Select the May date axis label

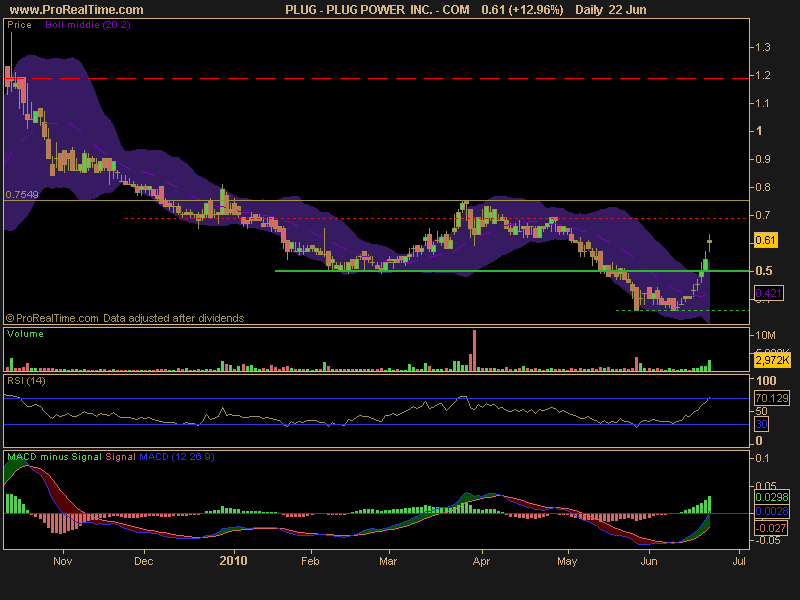point(567,561)
